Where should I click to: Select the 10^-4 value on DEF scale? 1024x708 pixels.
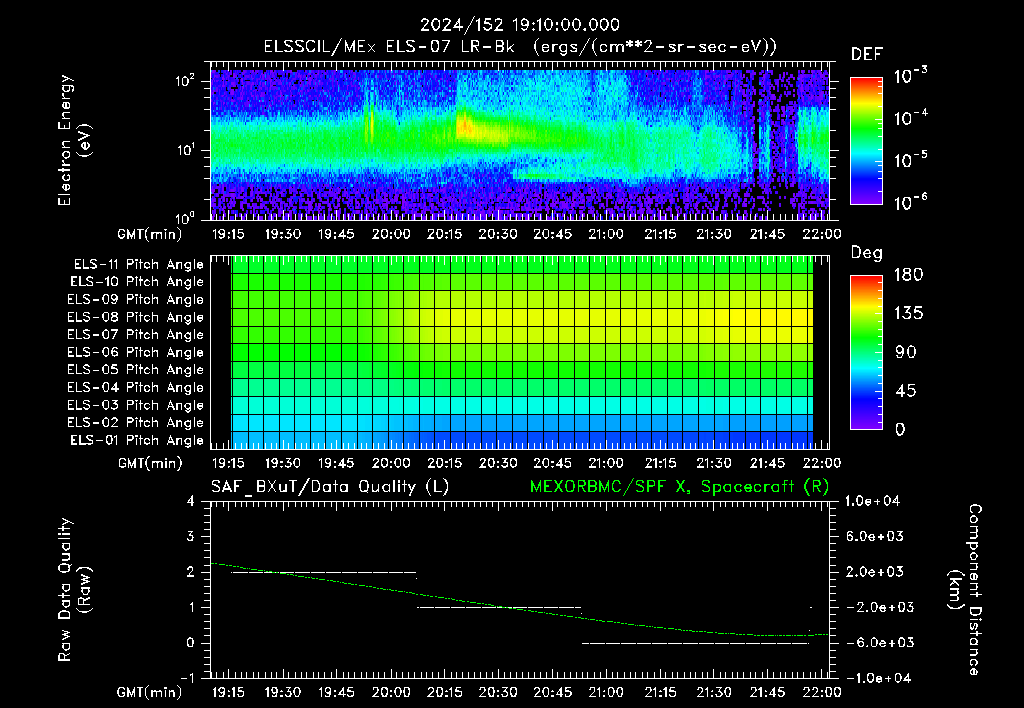910,118
